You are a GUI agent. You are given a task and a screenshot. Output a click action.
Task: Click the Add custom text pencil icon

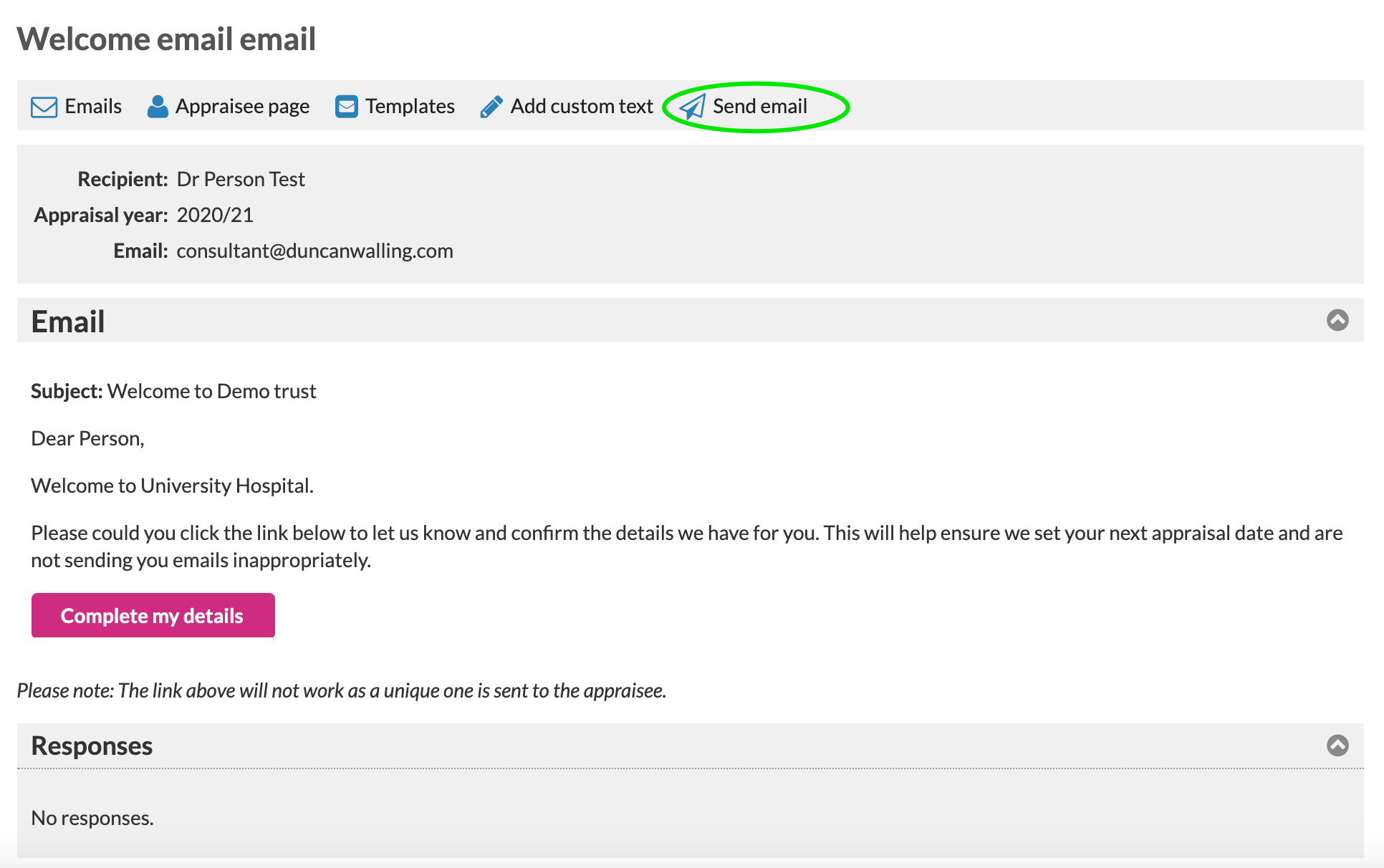(491, 106)
